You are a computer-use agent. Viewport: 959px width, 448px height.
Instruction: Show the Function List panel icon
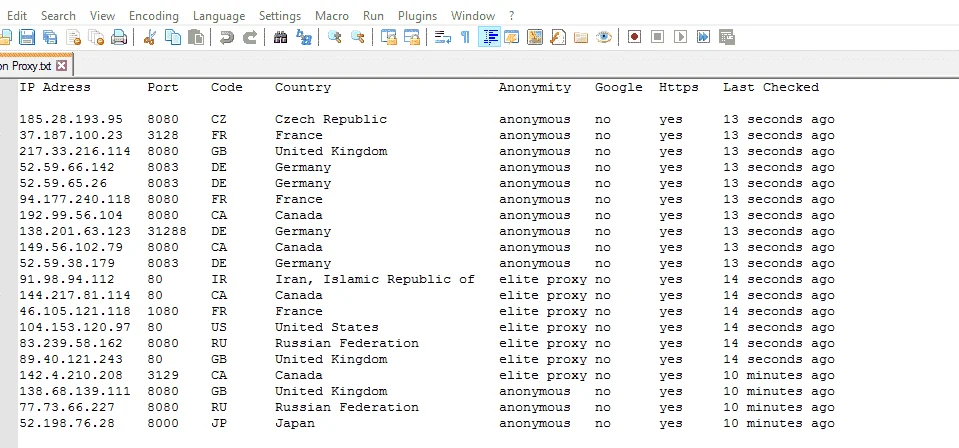[x=558, y=37]
